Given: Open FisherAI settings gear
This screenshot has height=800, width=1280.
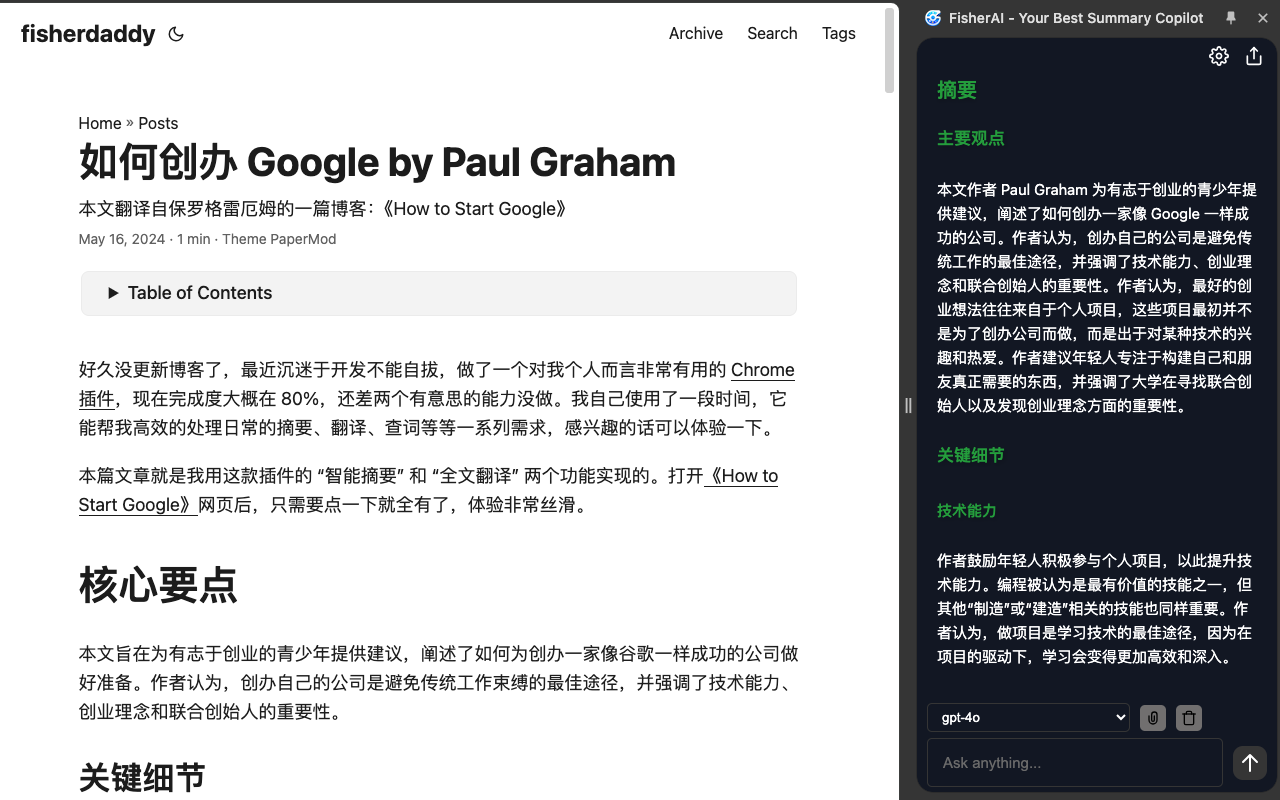Looking at the screenshot, I should (1218, 57).
